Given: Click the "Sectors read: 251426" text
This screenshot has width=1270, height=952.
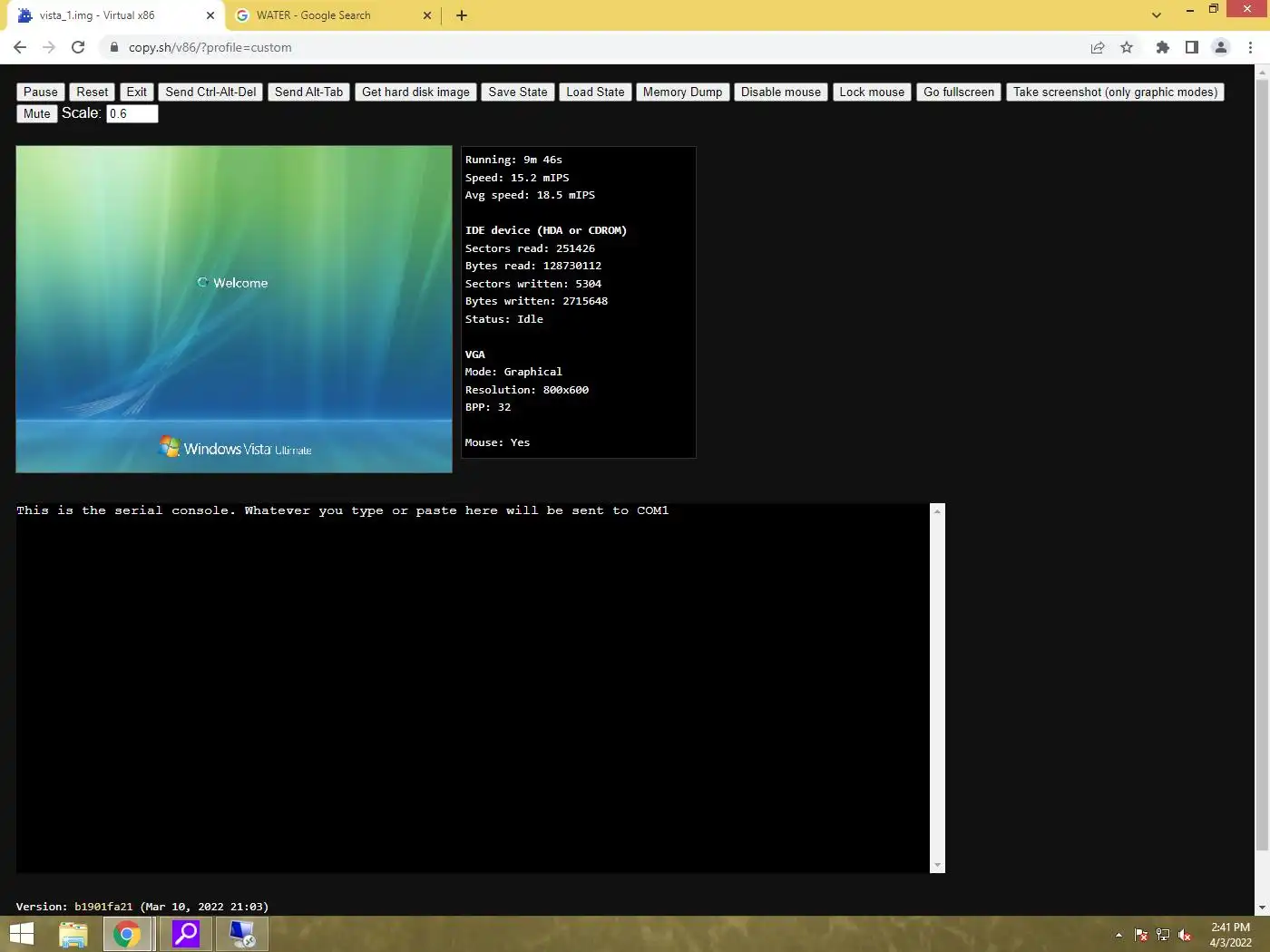Looking at the screenshot, I should 530,248.
